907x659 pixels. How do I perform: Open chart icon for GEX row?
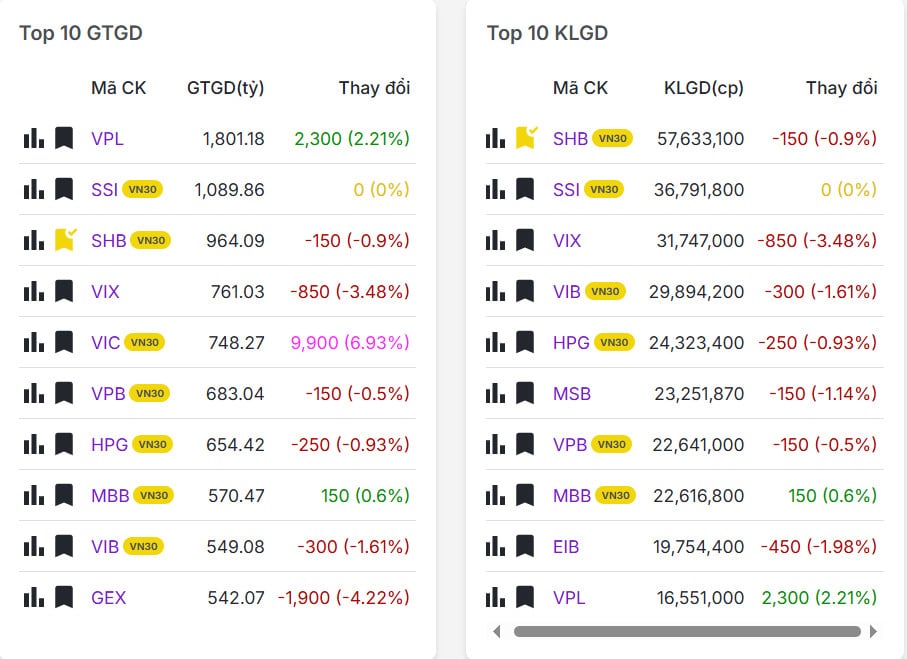[33, 597]
